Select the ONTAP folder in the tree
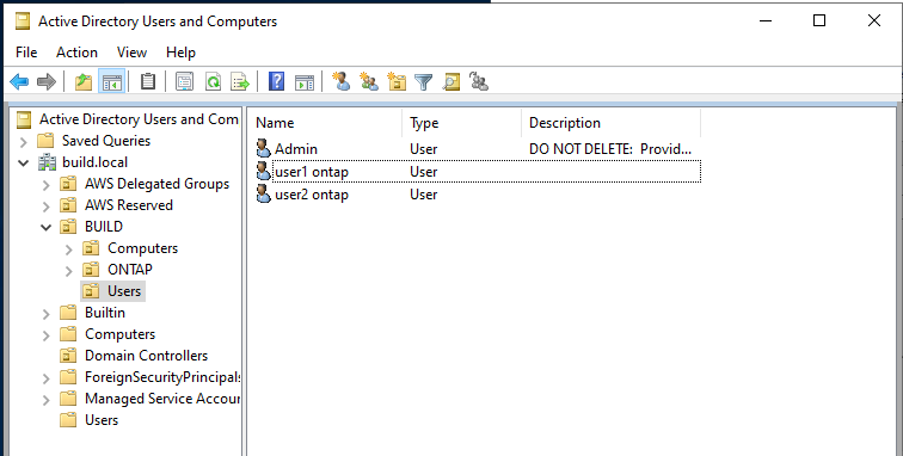The width and height of the screenshot is (904, 456). pos(130,269)
